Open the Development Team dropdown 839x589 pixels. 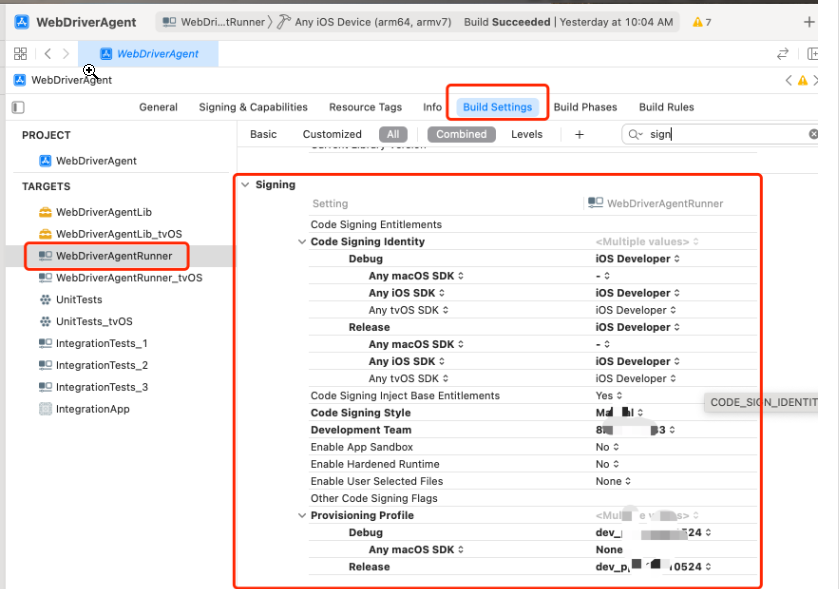(635, 430)
